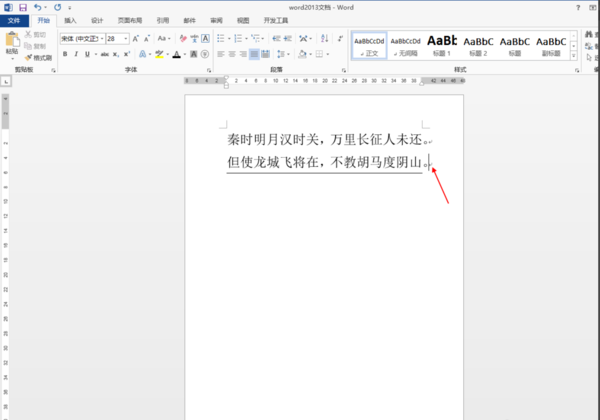
Task: Expand the styles gallery More button
Action: tap(574, 55)
